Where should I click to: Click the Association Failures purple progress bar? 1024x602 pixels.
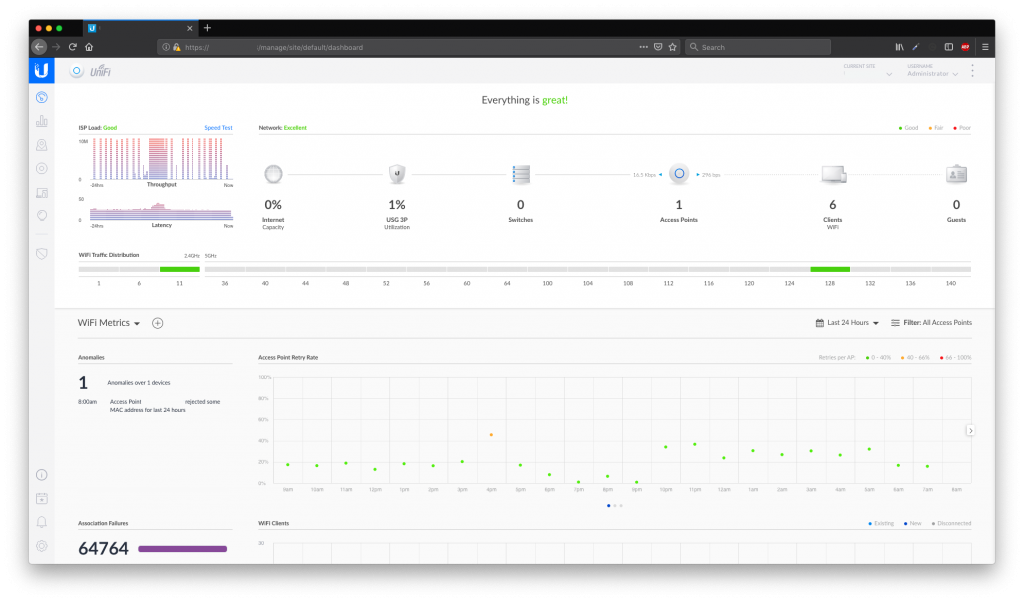(x=182, y=548)
